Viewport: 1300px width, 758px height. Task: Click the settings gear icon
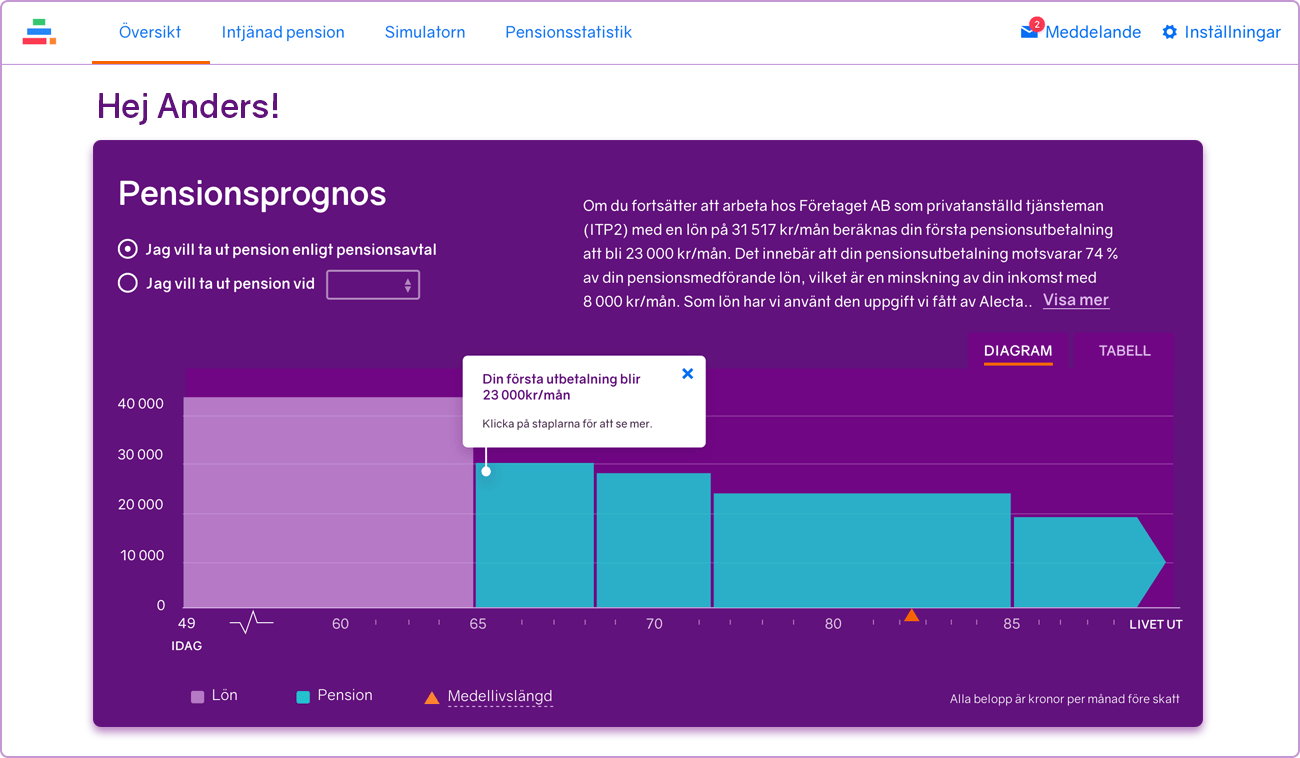(x=1169, y=32)
